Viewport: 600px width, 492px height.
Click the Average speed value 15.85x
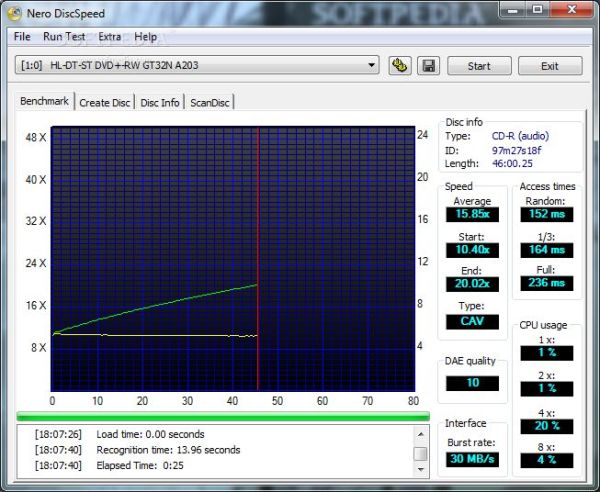pyautogui.click(x=472, y=214)
